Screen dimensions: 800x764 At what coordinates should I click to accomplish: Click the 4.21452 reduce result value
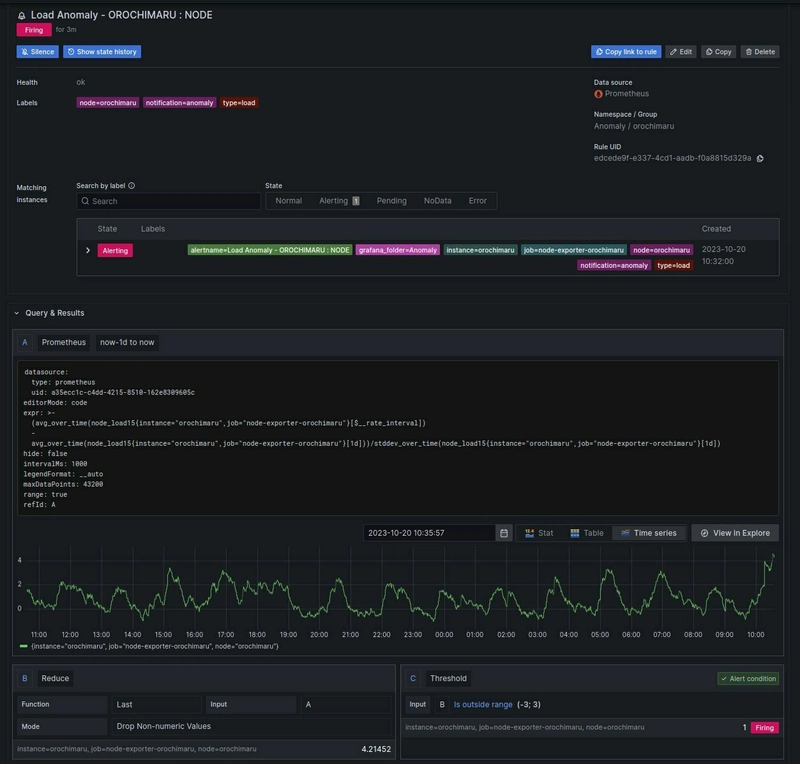click(x=376, y=749)
